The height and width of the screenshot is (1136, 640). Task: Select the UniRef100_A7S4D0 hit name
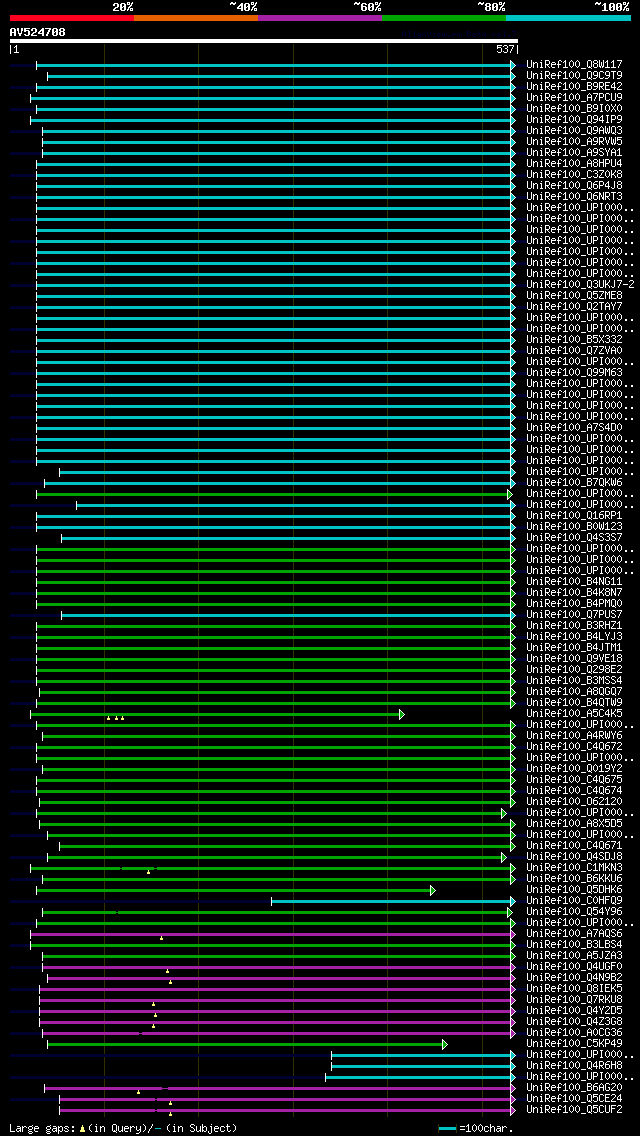point(574,427)
